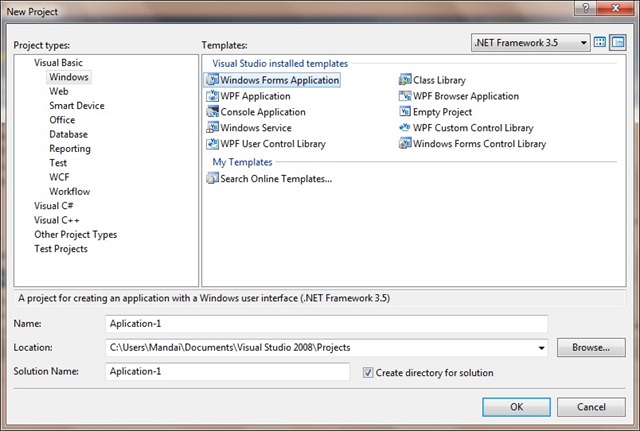Screen dimensions: 640x431
Task: Click the WPF Custom Control Library label
Action: 473,128
